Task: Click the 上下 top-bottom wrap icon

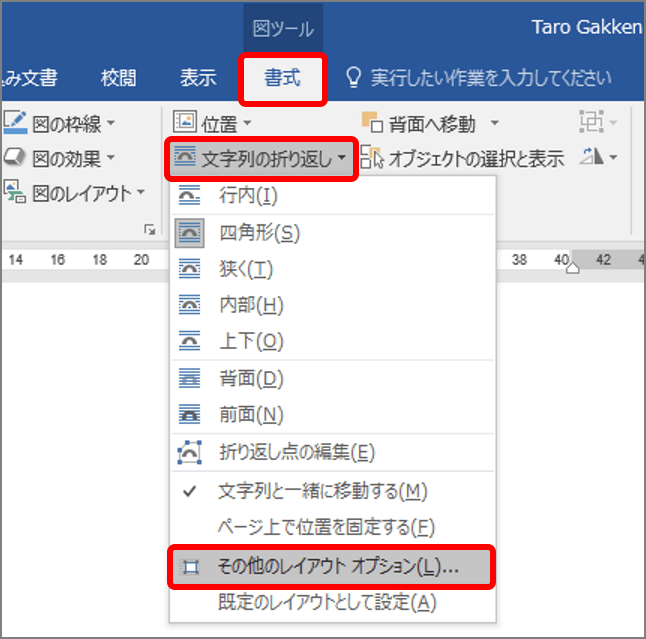Action: point(190,341)
